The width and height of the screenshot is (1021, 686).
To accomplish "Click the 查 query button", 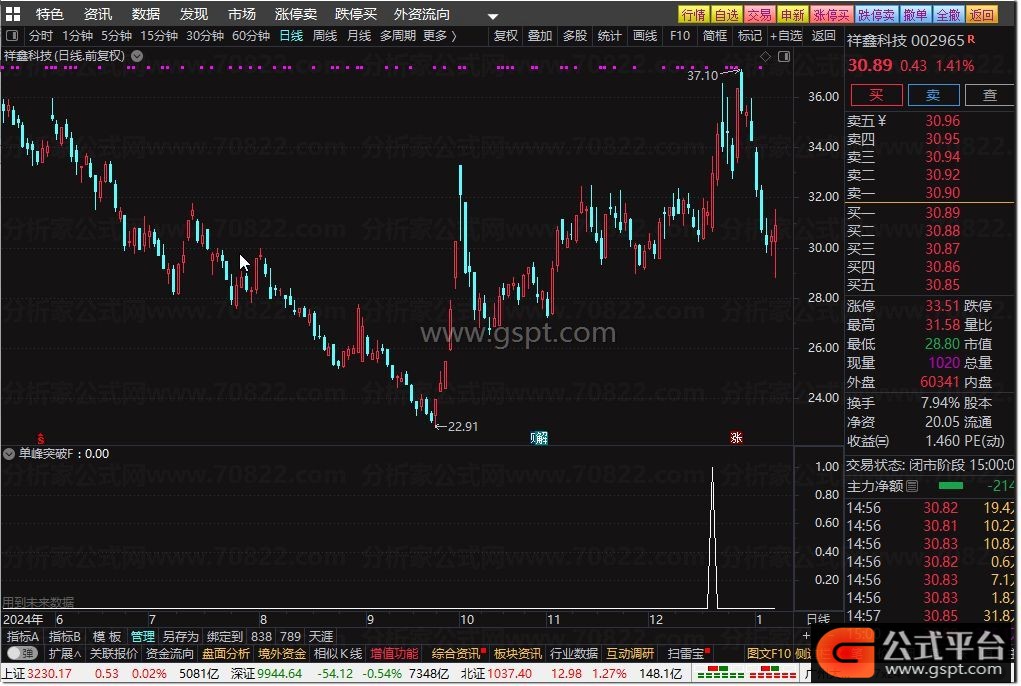I will [990, 95].
